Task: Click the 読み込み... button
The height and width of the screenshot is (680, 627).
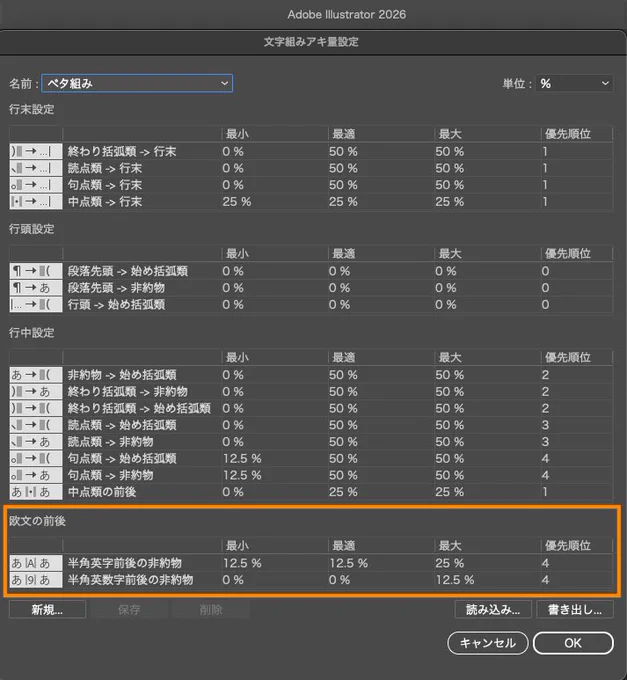Action: pos(493,610)
